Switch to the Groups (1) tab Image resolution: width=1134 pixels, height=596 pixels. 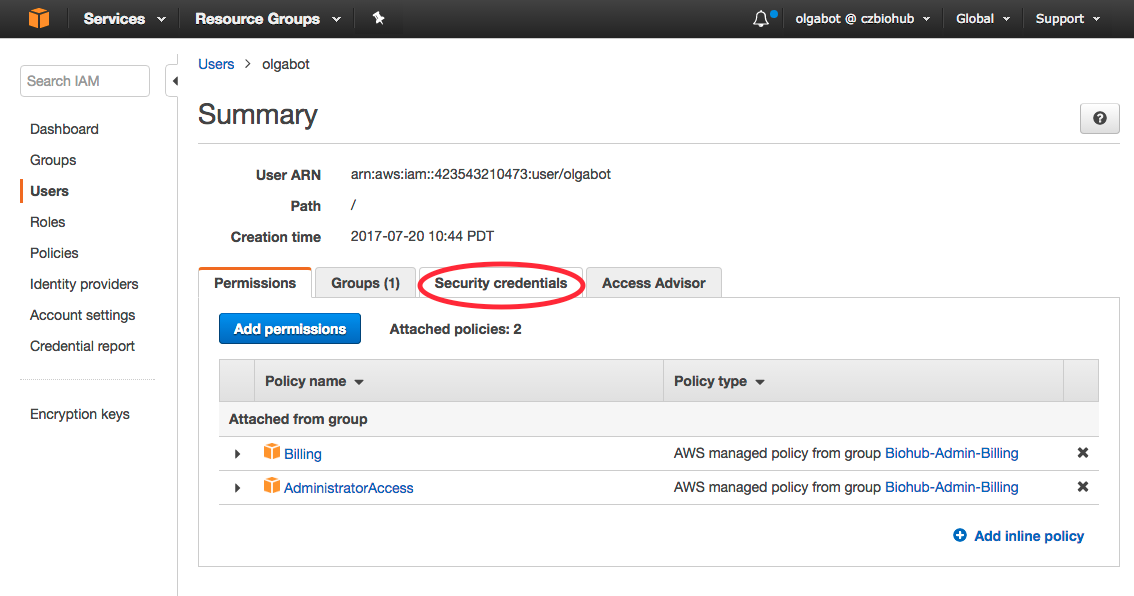tap(365, 283)
